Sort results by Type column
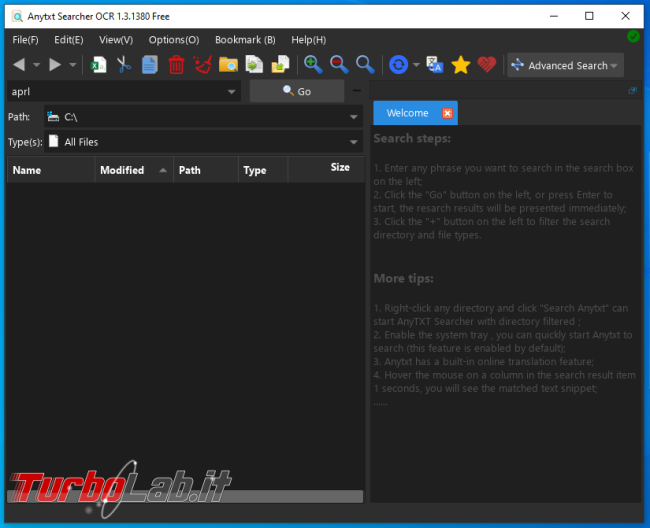Screen dimensions: 650x528 point(263,170)
